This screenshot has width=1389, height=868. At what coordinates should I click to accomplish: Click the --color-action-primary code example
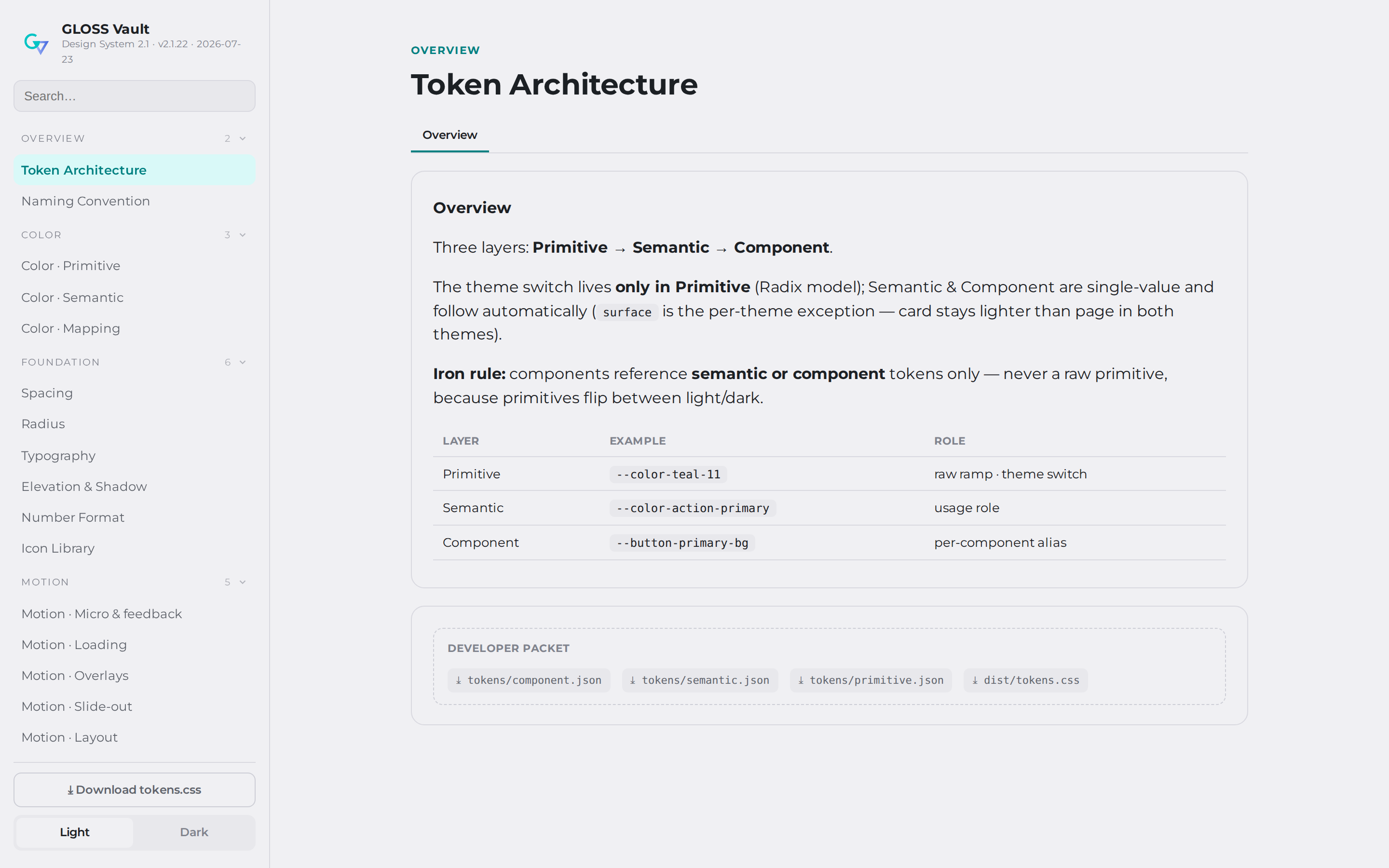pos(693,509)
